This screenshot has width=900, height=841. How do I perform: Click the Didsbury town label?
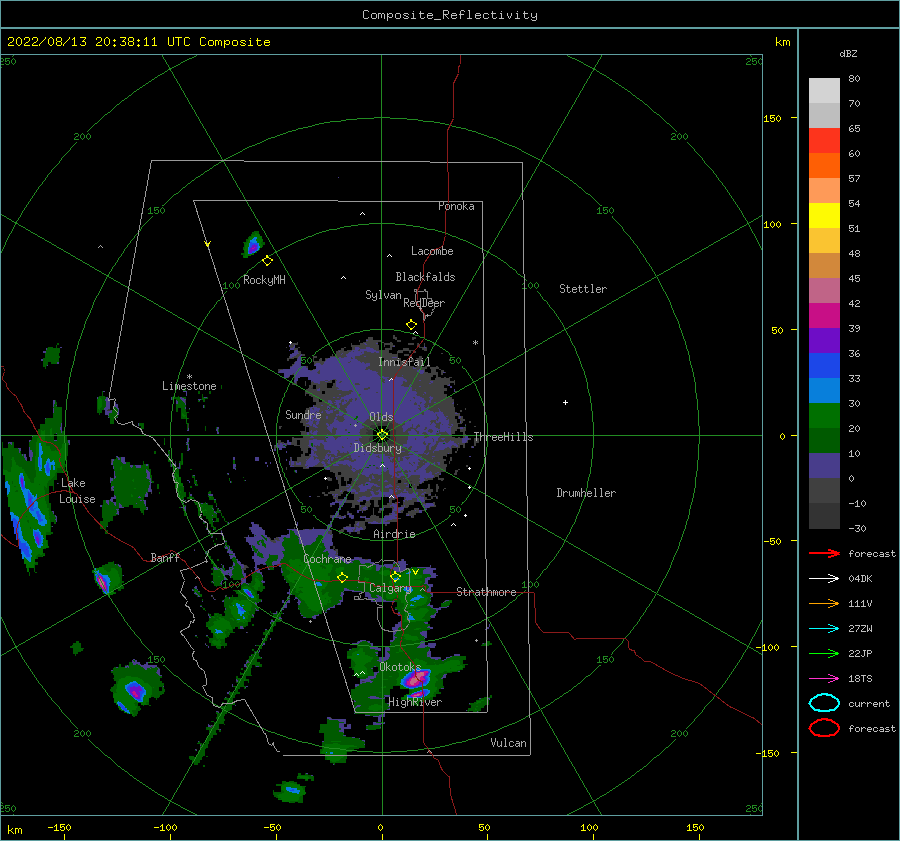tap(378, 448)
